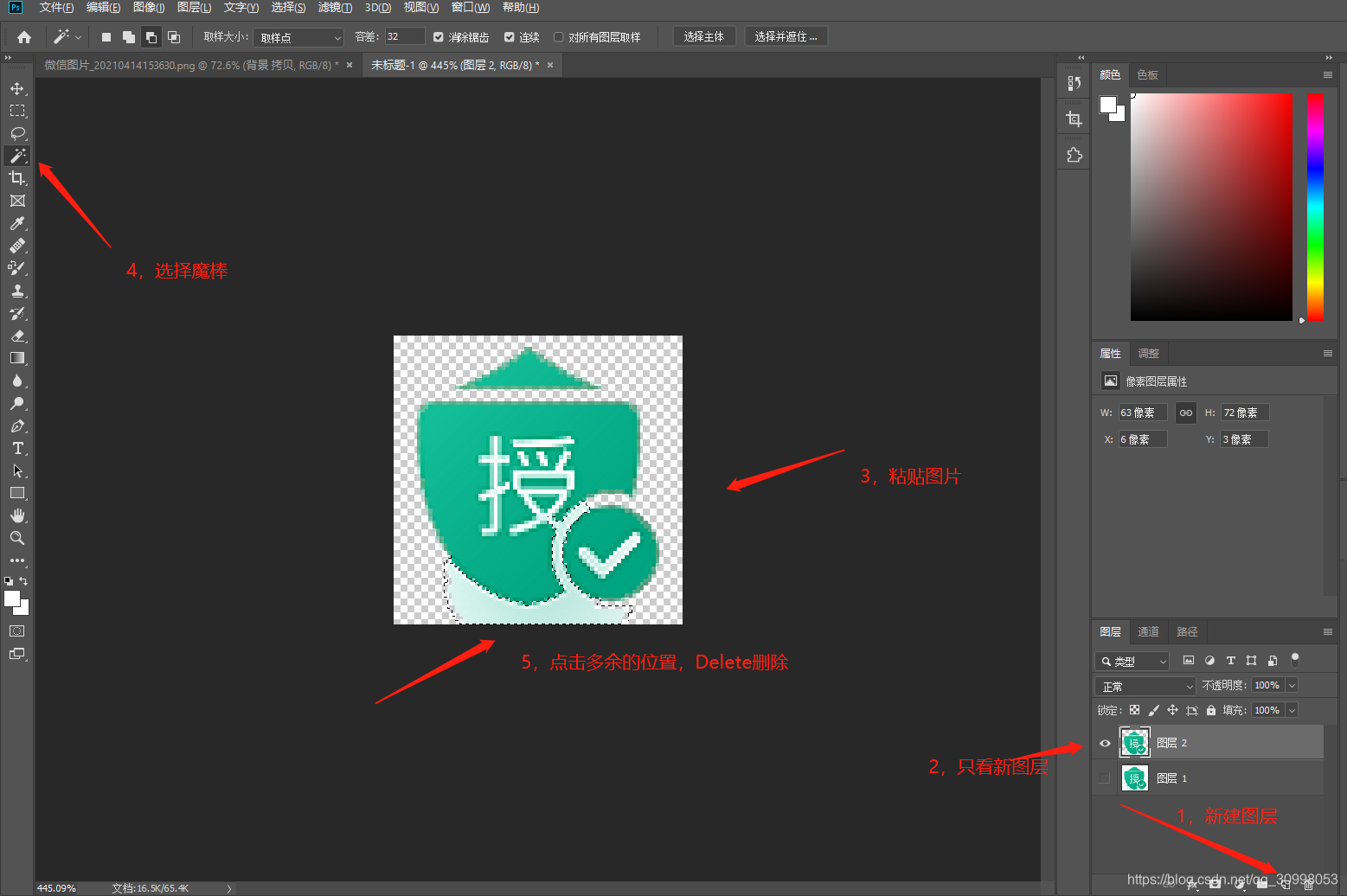Viewport: 1347px width, 896px height.
Task: Select the Rectangular Marquee tool
Action: (x=17, y=111)
